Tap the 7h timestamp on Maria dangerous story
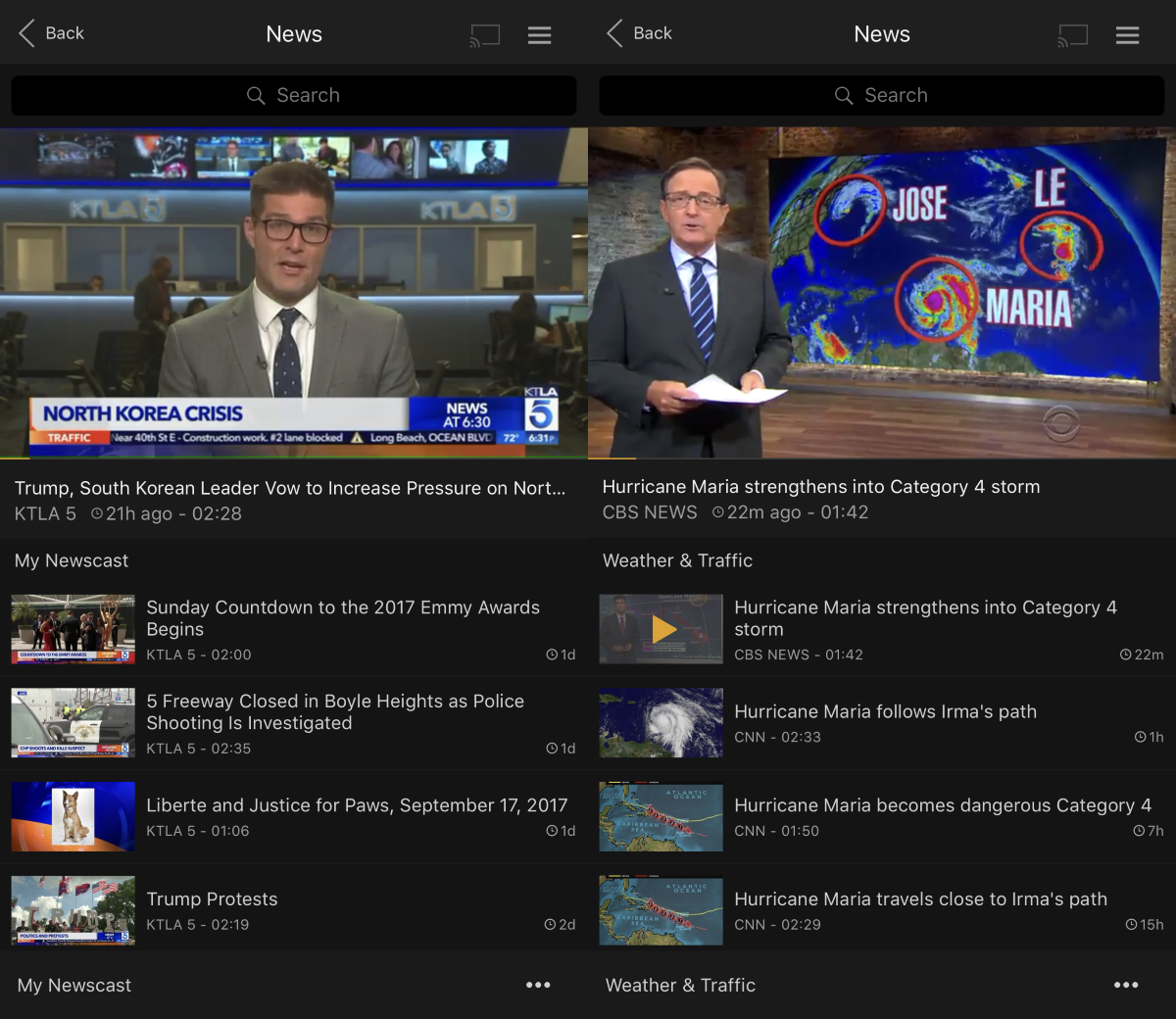The image size is (1176, 1019). [x=1149, y=831]
